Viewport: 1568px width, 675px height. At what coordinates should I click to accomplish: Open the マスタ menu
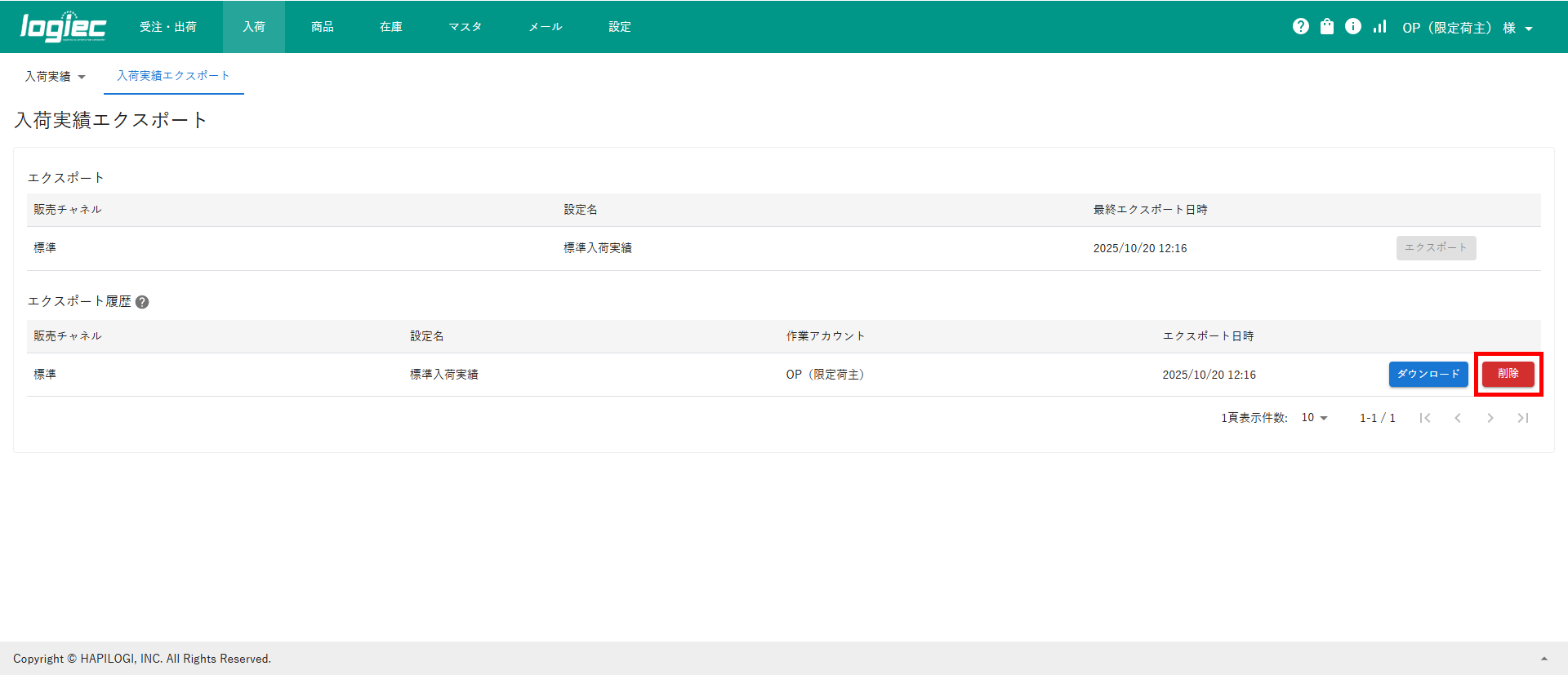[465, 27]
